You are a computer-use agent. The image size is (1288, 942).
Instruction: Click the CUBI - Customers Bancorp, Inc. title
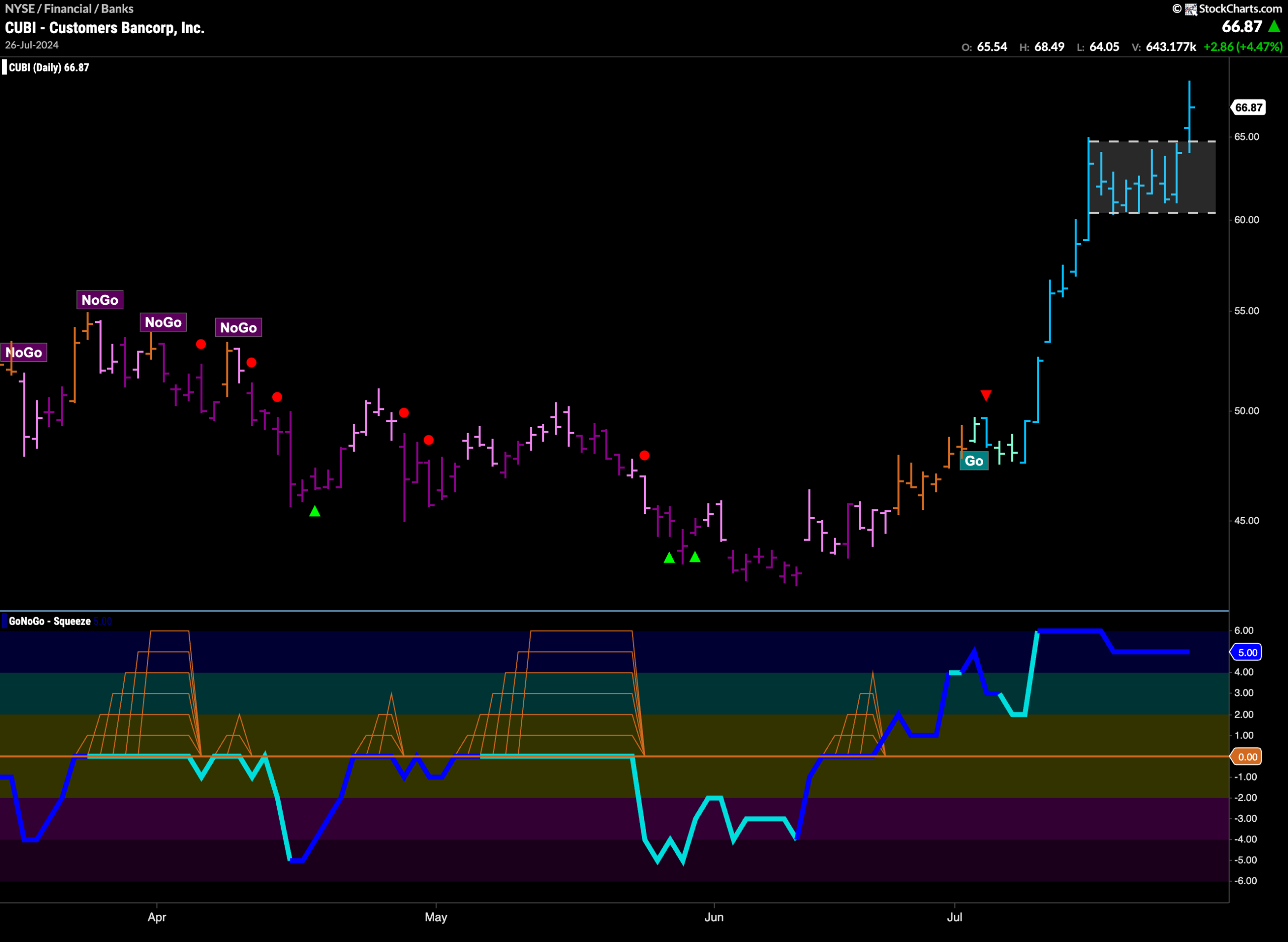(x=104, y=28)
